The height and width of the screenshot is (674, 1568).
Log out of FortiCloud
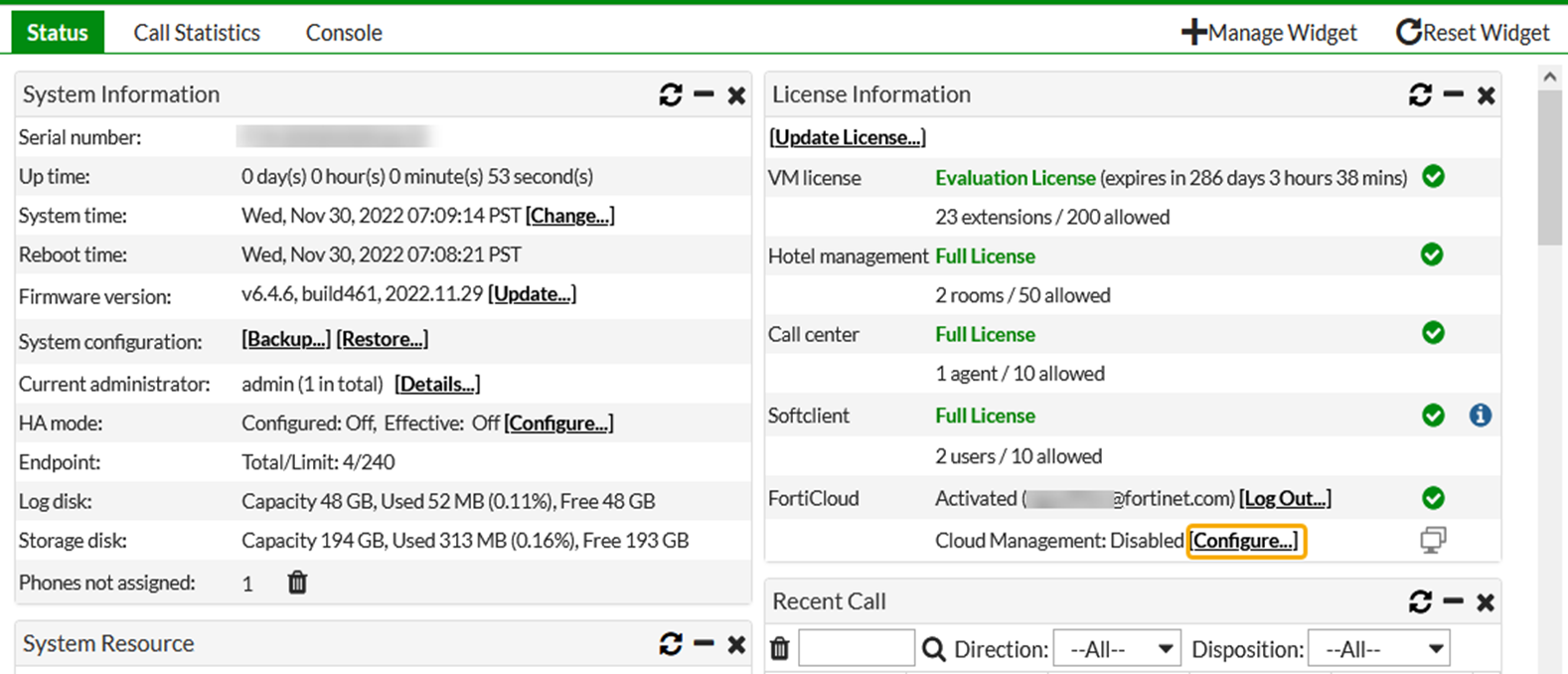[x=1285, y=498]
